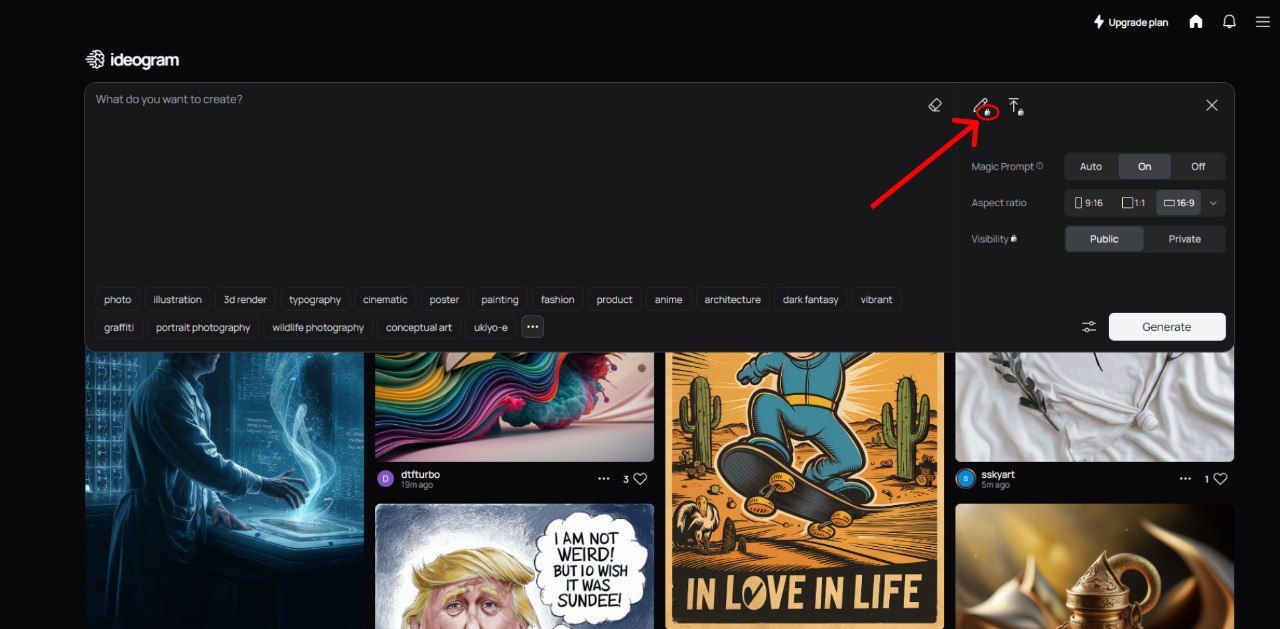1280x629 pixels.
Task: Add the wildlife photography tag
Action: pyautogui.click(x=319, y=327)
